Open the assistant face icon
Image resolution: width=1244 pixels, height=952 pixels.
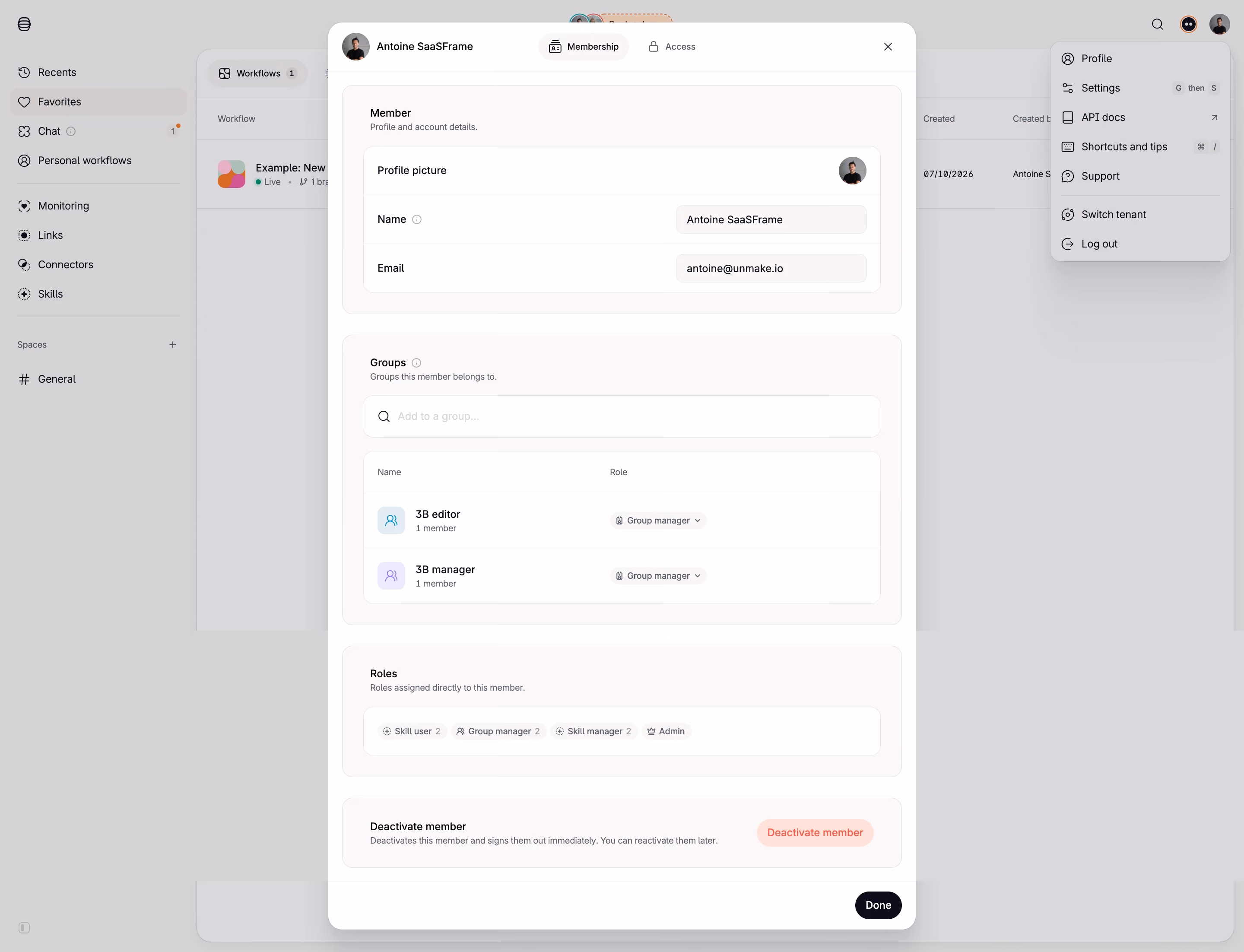pos(1188,24)
